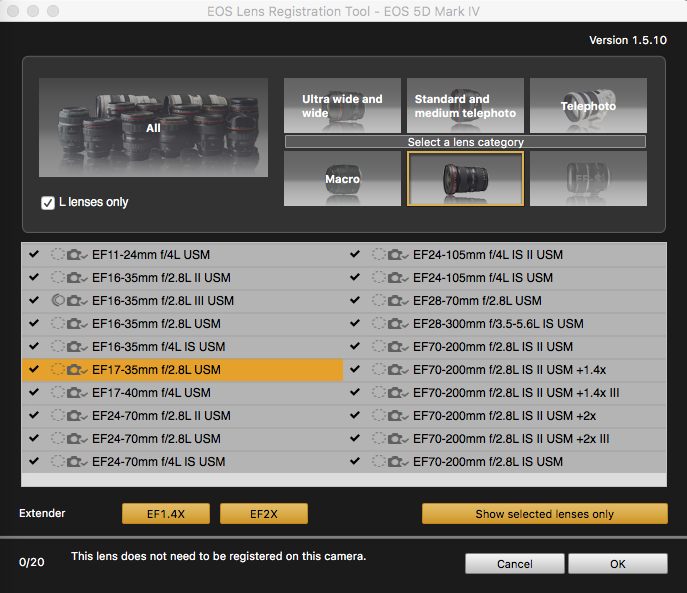Select lens EF24-105mm f/4L IS USM text
This screenshot has height=593, width=687.
click(483, 278)
